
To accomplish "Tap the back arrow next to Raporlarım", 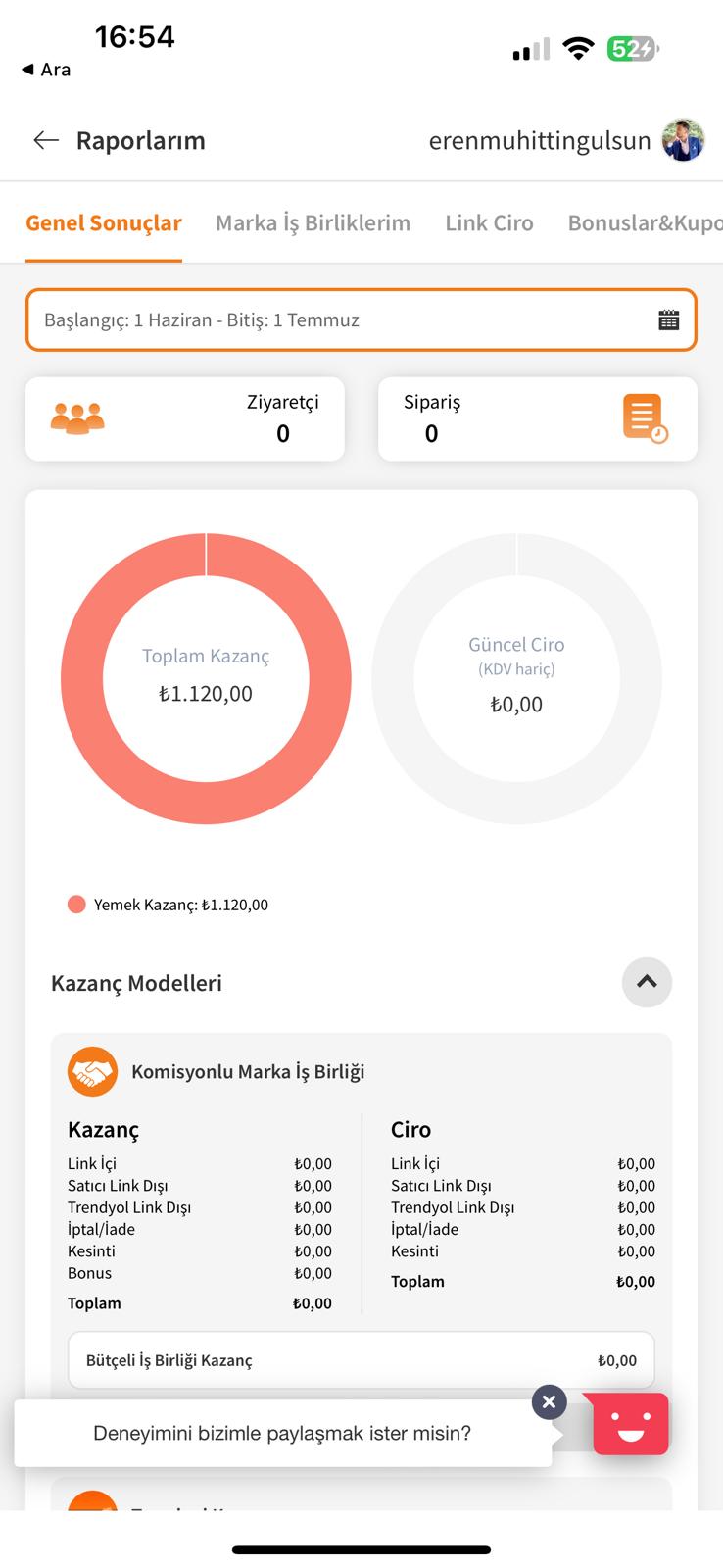I will [x=46, y=140].
